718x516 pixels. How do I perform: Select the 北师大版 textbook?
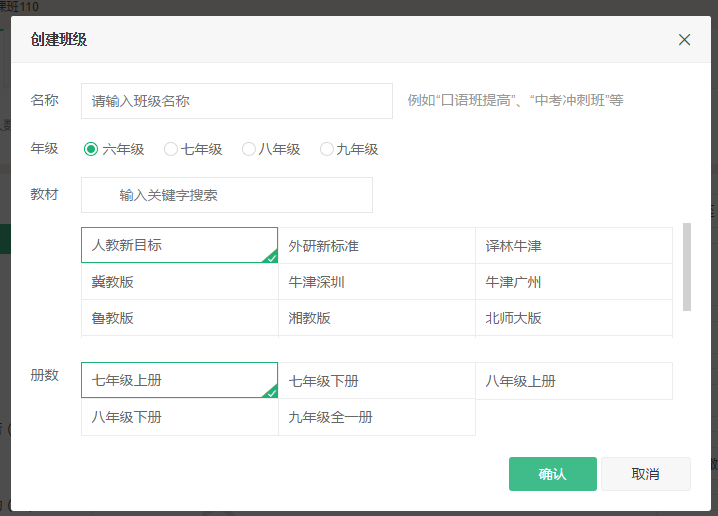574,318
